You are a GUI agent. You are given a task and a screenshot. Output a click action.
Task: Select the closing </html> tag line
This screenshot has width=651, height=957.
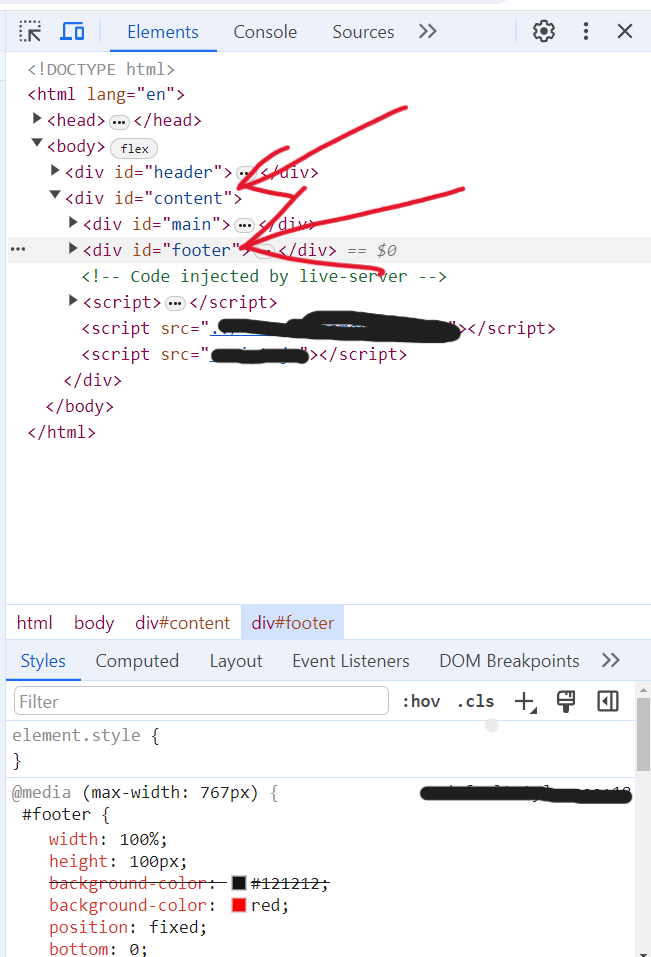point(62,433)
